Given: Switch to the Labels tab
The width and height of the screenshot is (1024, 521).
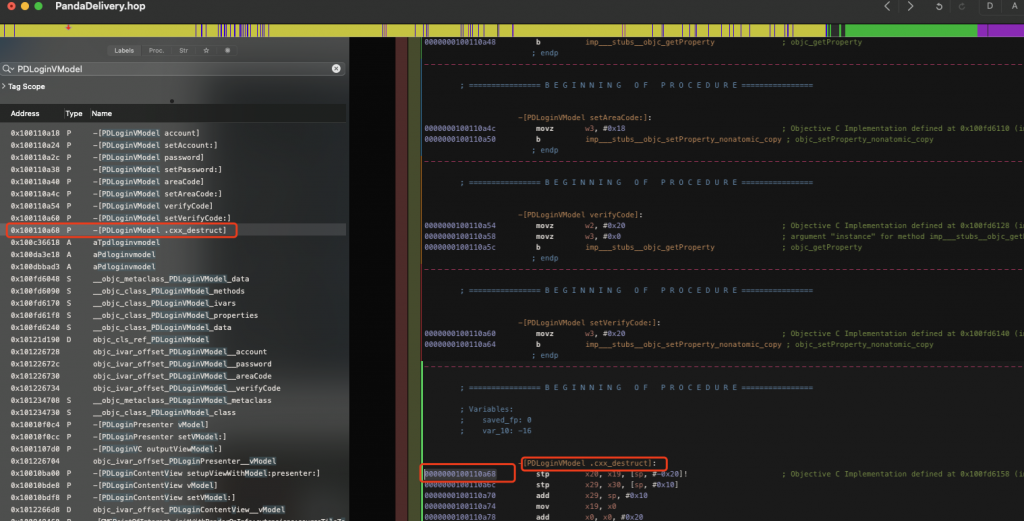Looking at the screenshot, I should 124,49.
